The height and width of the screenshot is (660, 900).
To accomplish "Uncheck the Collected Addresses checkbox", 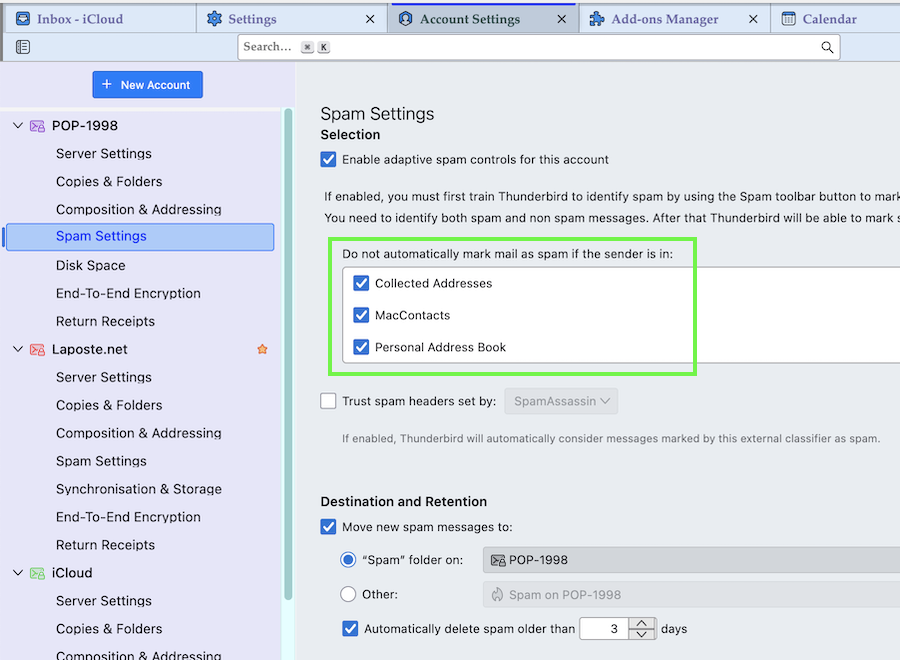I will click(x=361, y=284).
